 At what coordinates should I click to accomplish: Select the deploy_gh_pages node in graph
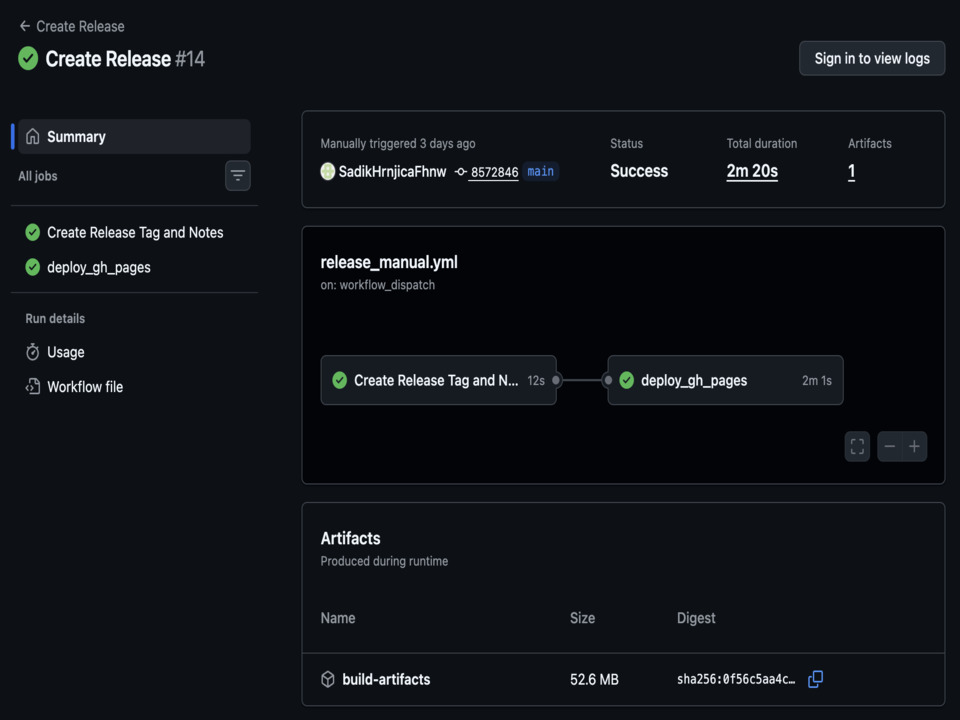(x=725, y=380)
